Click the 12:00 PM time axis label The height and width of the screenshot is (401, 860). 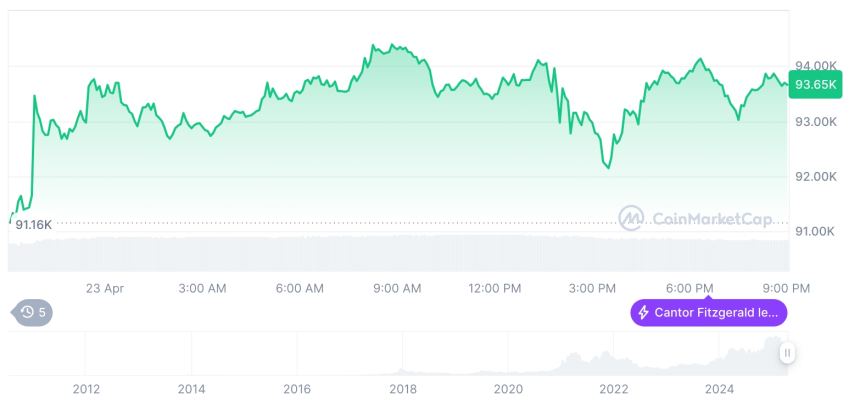pos(495,288)
